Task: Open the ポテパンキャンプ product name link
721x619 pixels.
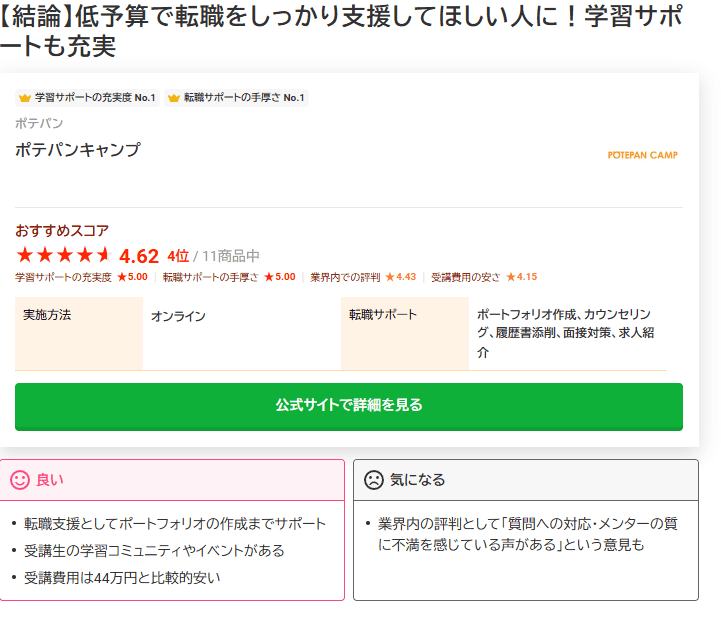Action: (78, 150)
